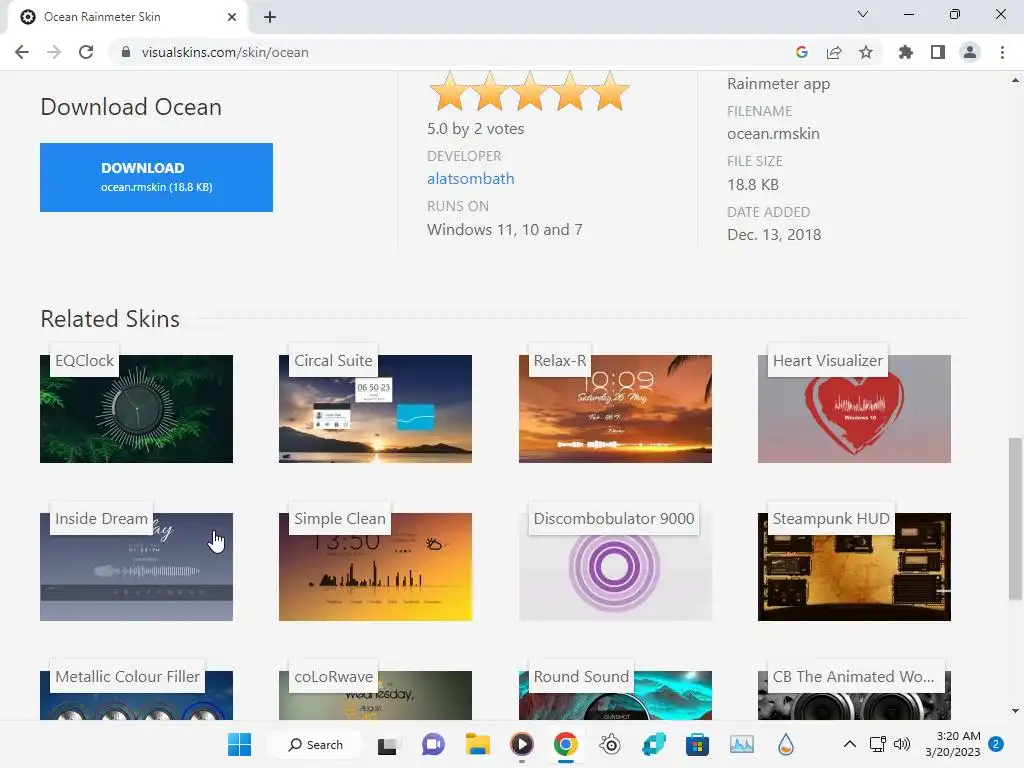The width and height of the screenshot is (1024, 768).
Task: Open the Round Sound skin thumbnail
Action: (615, 695)
